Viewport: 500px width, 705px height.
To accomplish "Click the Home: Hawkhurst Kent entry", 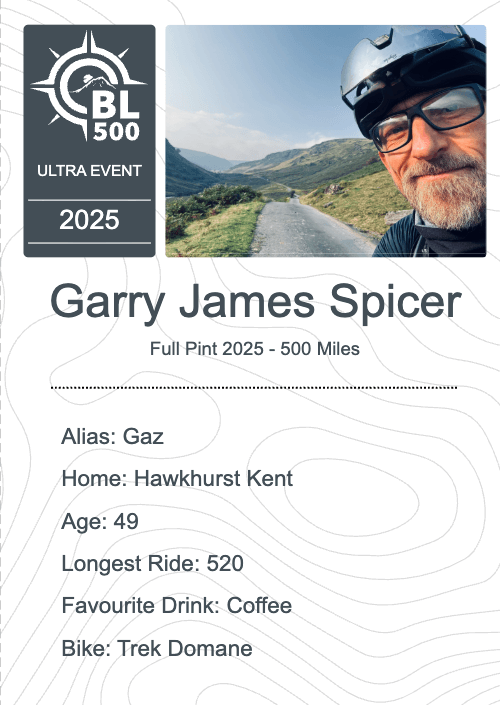I will pos(177,478).
